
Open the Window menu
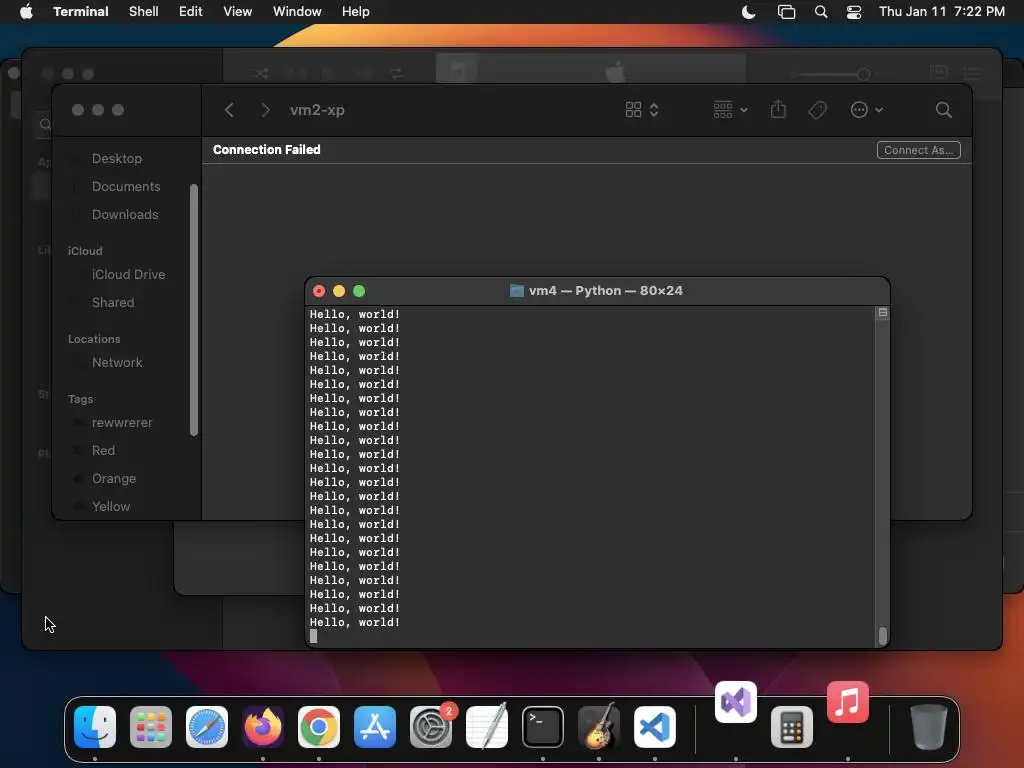point(297,12)
